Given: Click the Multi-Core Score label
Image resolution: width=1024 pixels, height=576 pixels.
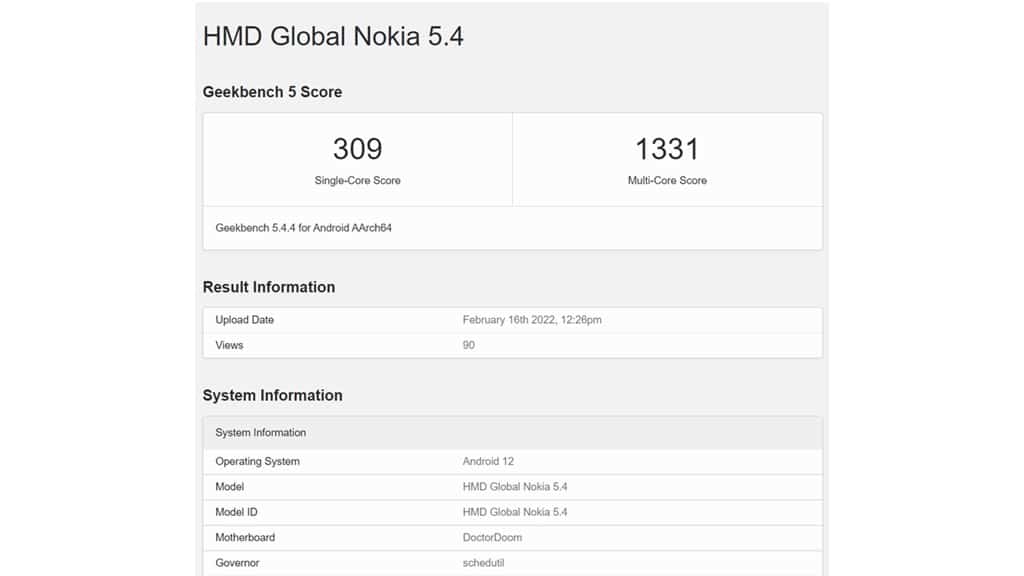Looking at the screenshot, I should tap(667, 180).
